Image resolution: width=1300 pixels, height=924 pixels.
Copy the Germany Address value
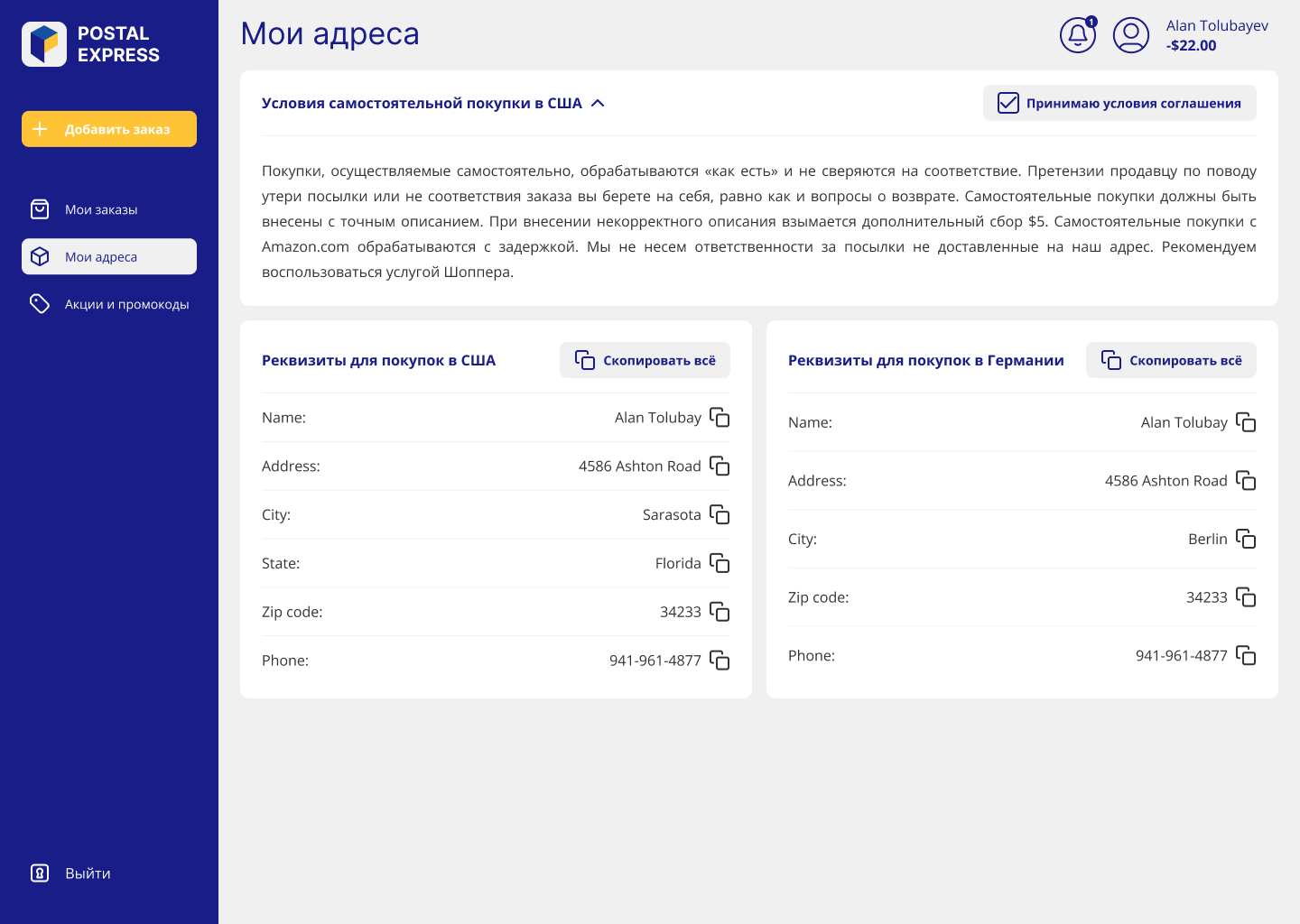(1246, 480)
